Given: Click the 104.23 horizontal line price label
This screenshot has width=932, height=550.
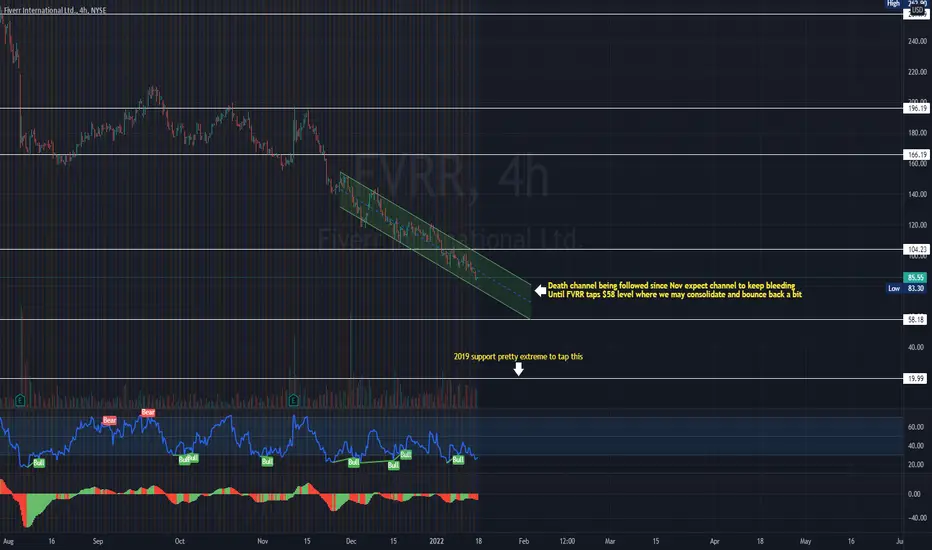Looking at the screenshot, I should [916, 249].
